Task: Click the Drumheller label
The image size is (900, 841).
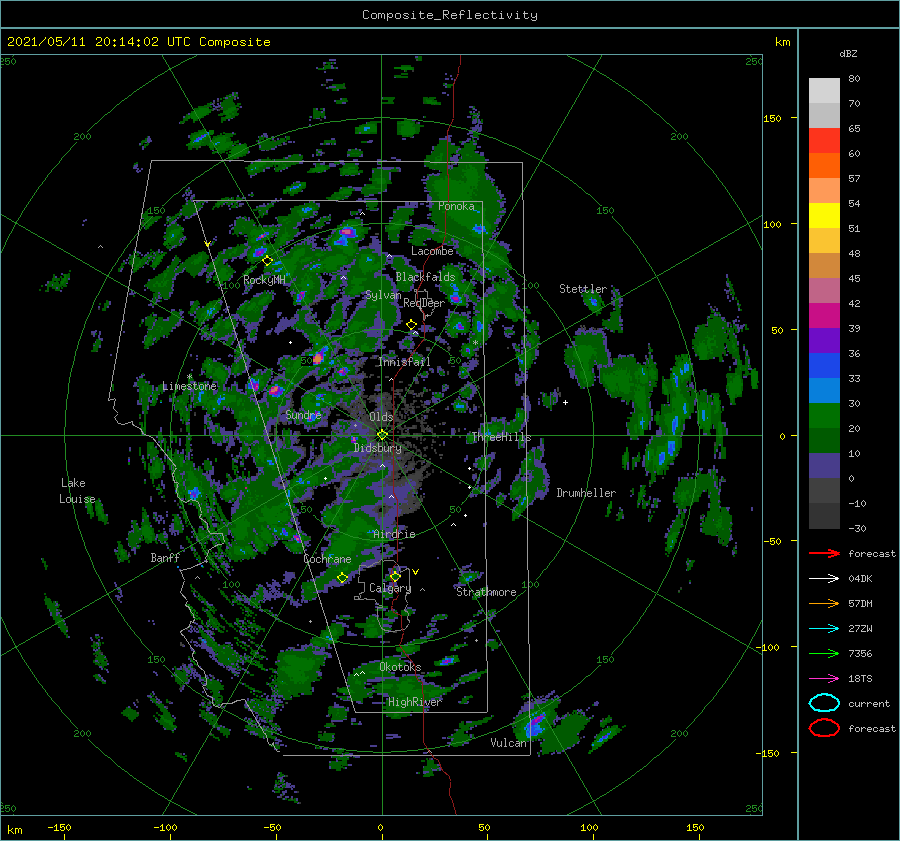Action: point(586,493)
